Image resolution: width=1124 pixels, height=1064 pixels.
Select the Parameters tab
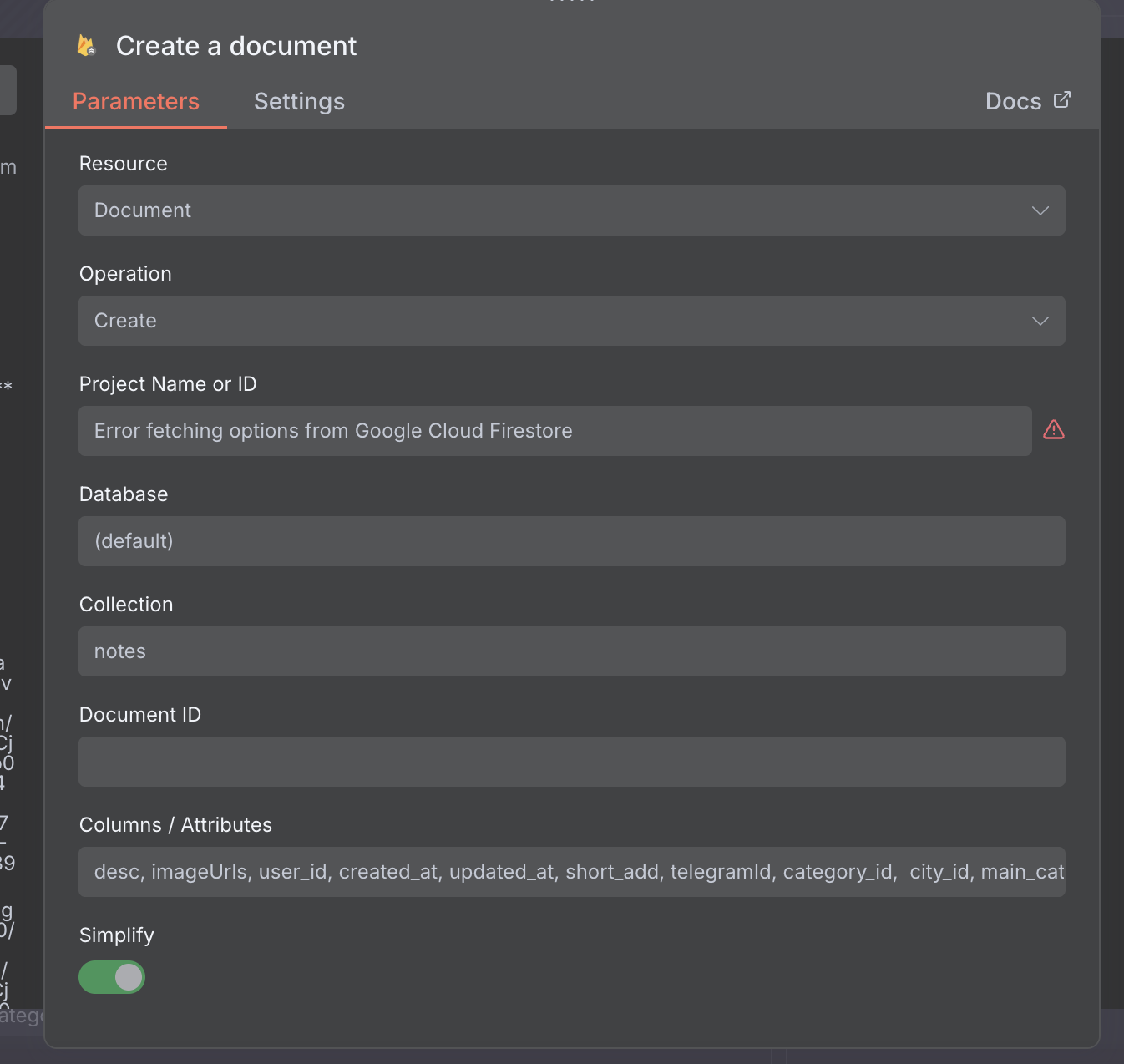point(136,102)
